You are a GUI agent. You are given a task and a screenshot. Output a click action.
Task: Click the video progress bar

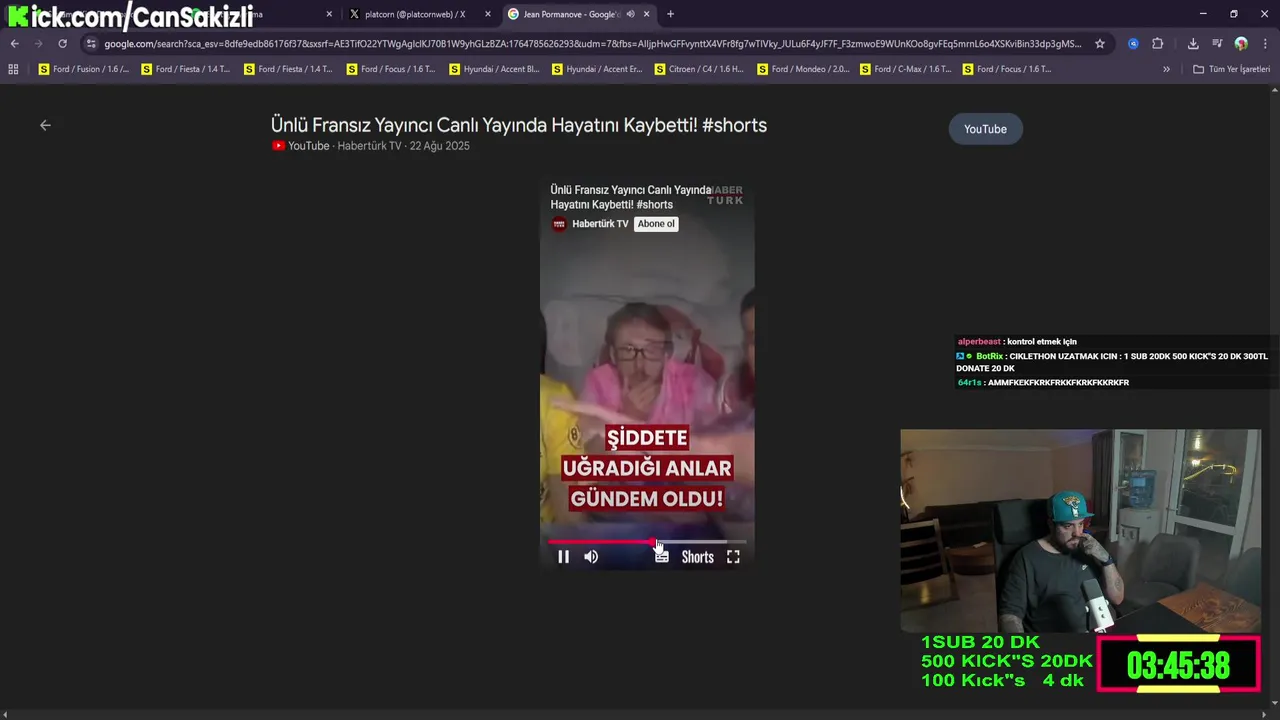tap(647, 542)
